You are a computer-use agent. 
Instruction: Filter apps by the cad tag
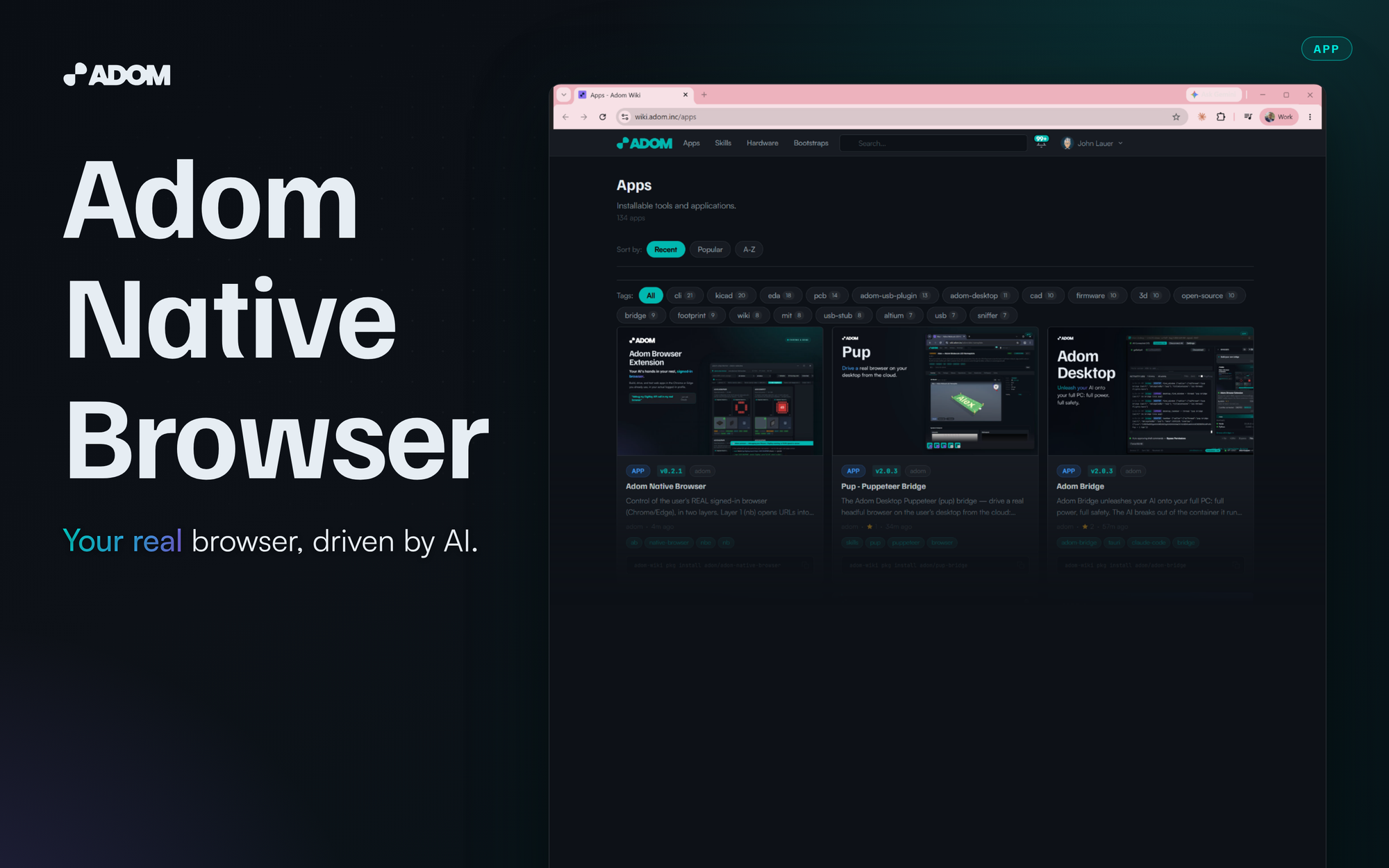[x=1042, y=296]
